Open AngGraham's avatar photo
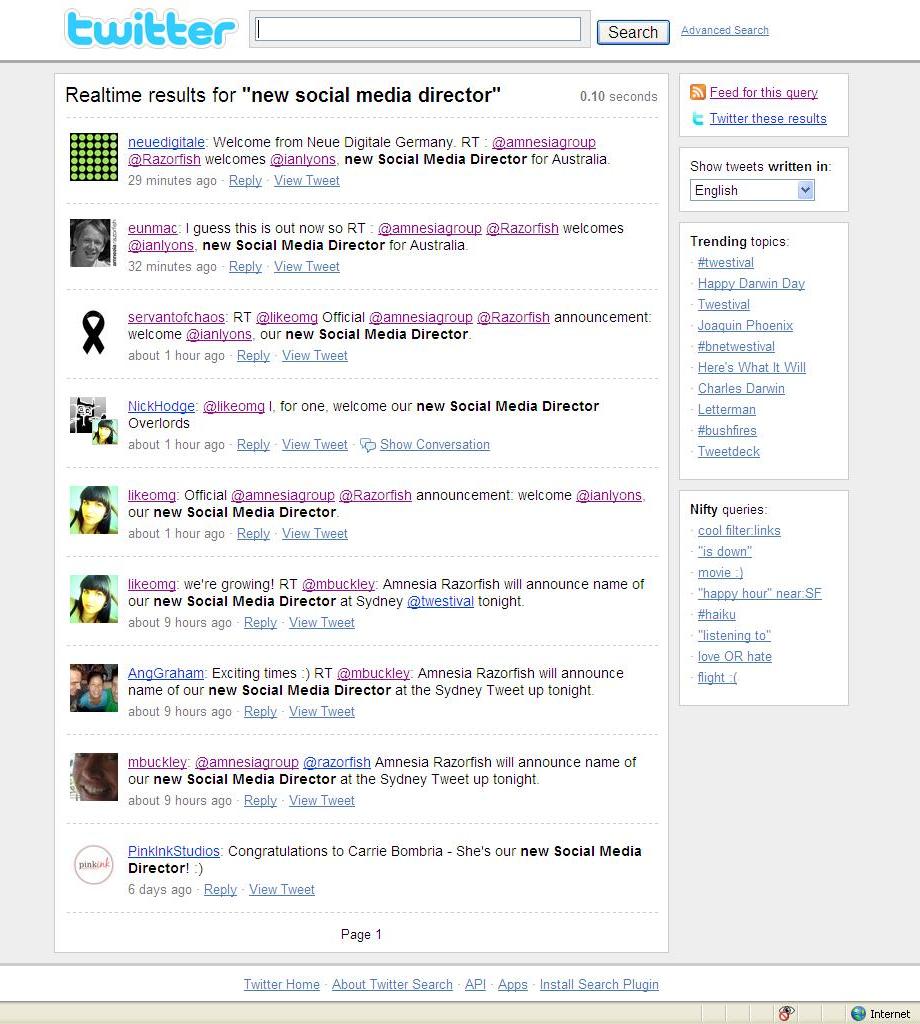Viewport: 920px width, 1024px height. click(x=94, y=688)
